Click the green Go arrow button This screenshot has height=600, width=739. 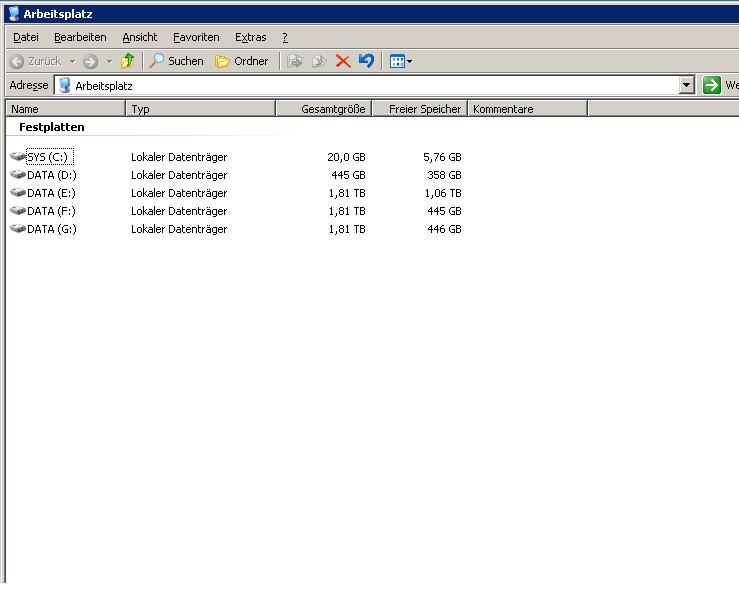point(712,85)
